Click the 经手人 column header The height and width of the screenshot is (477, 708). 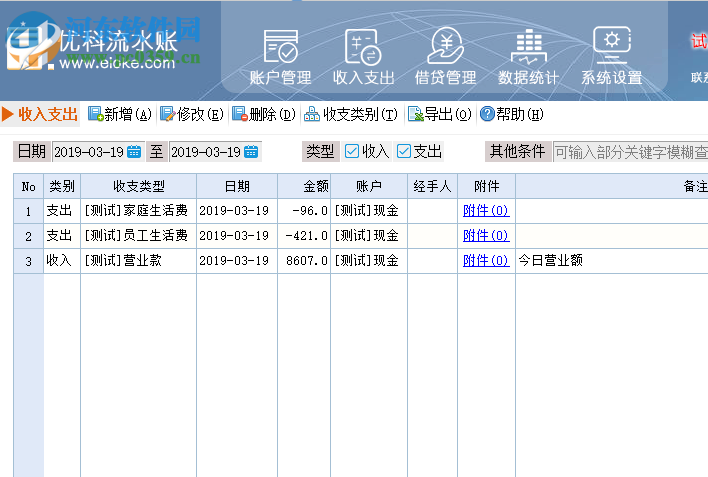[433, 186]
